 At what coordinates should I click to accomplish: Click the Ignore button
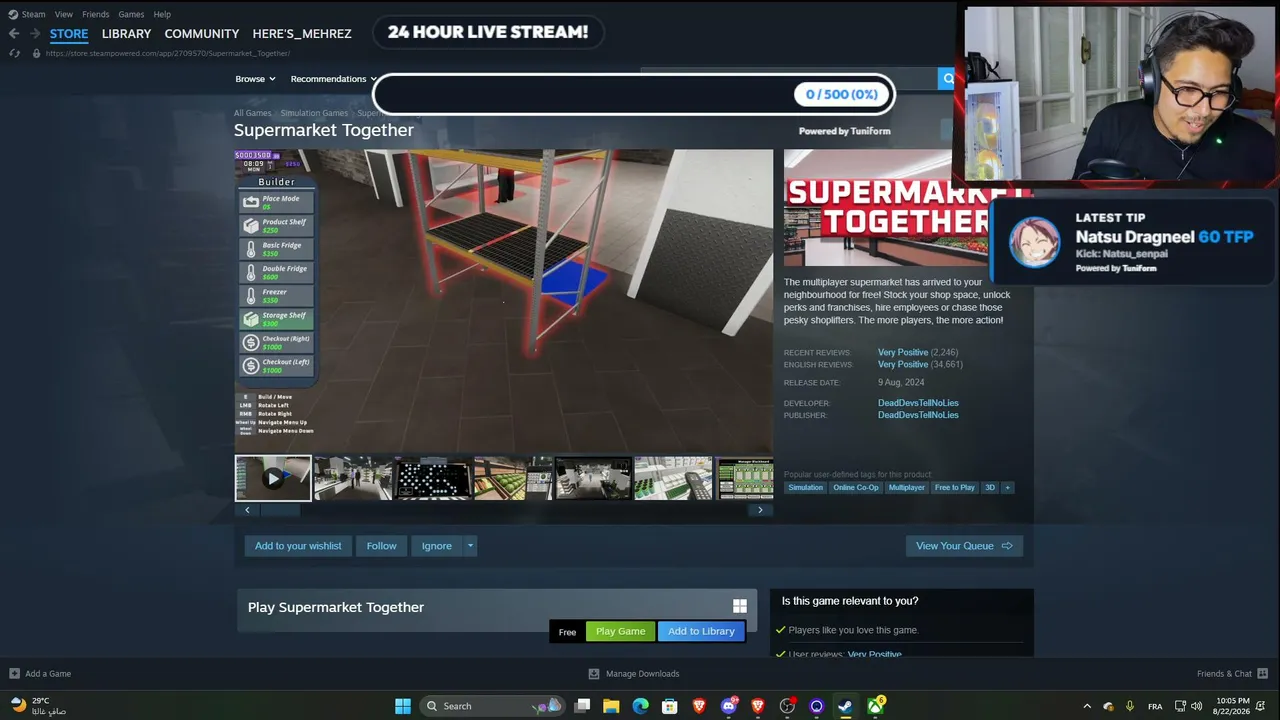[x=436, y=546]
